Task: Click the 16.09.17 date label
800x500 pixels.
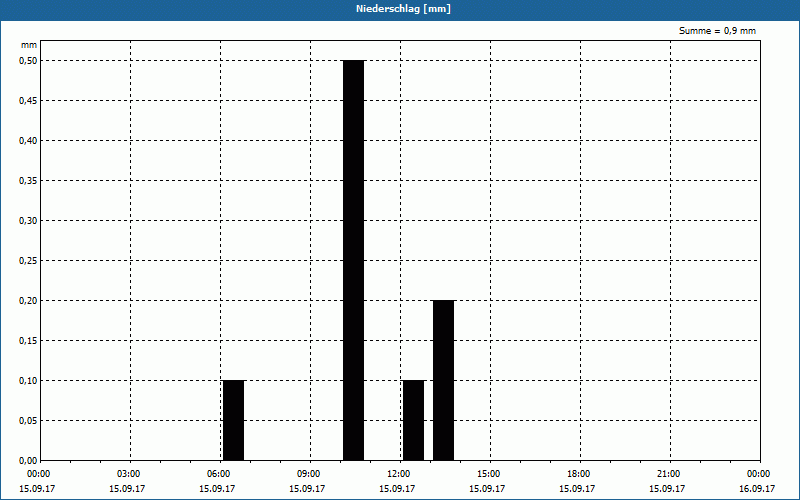Action: click(757, 489)
